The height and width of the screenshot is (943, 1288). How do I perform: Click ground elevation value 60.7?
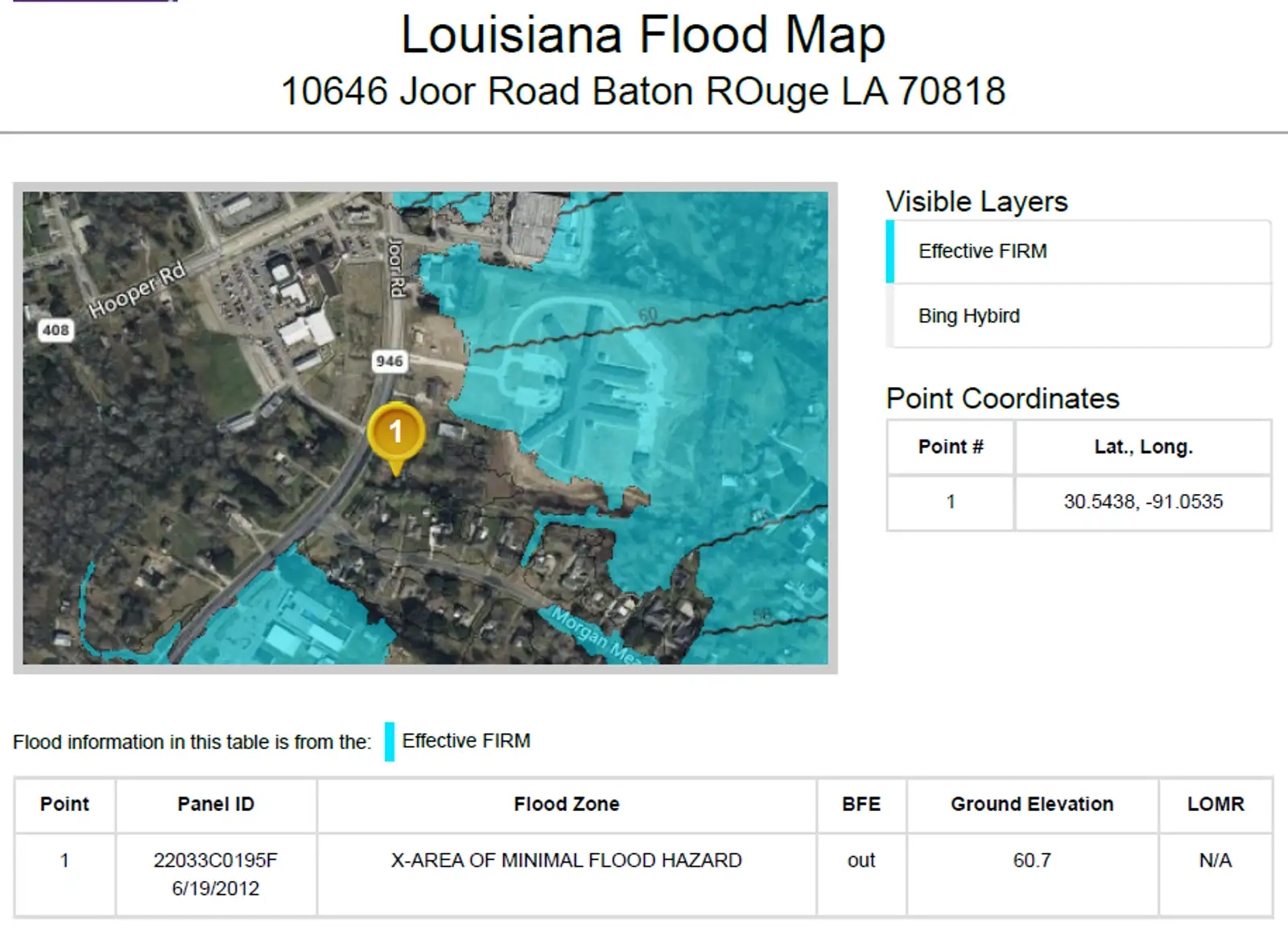tap(1032, 860)
